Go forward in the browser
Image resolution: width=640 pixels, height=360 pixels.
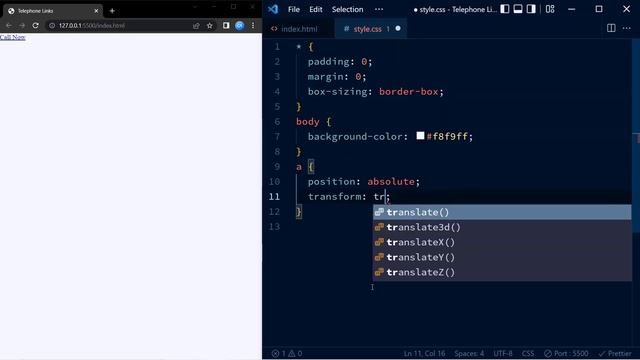click(x=22, y=25)
